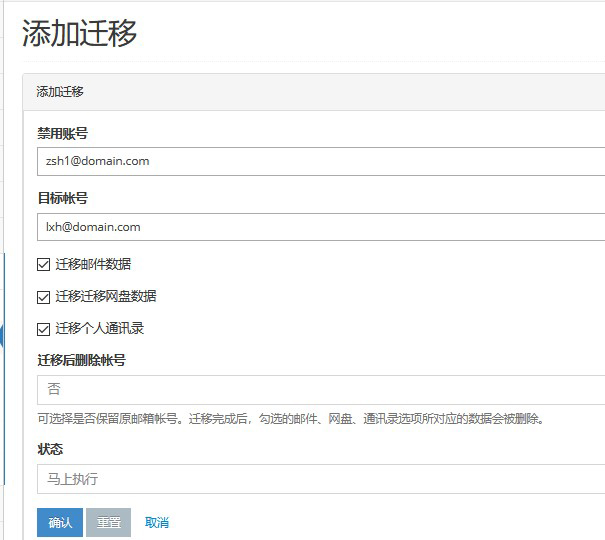Click the 目标帐号 email input field
Image resolution: width=605 pixels, height=540 pixels.
click(321, 227)
